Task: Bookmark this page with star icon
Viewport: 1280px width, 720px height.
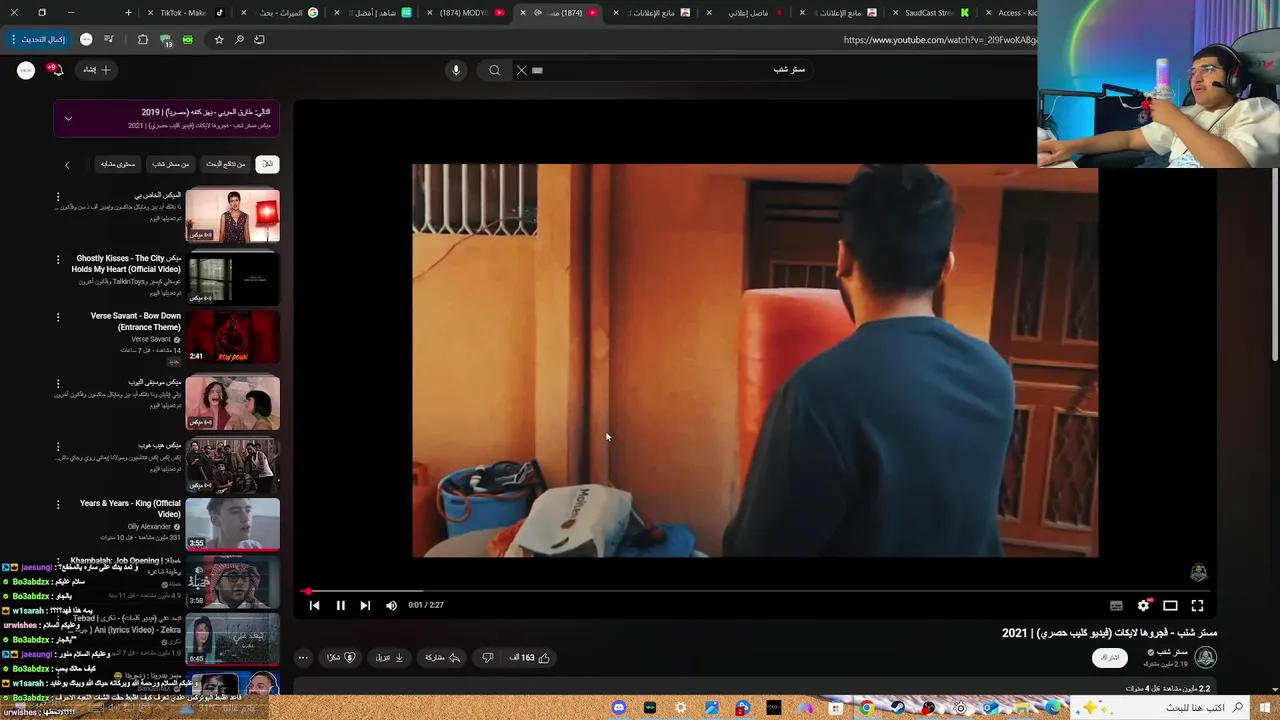Action: coord(219,40)
